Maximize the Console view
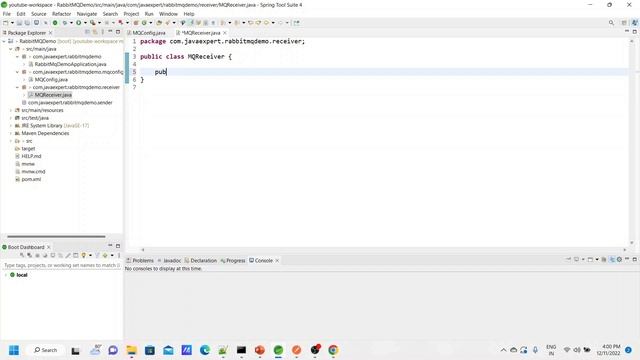 635,260
